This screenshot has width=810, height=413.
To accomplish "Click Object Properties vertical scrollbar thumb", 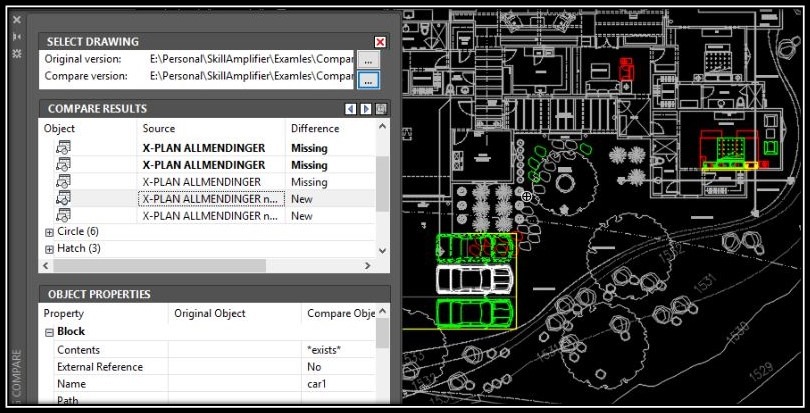I will (x=382, y=333).
